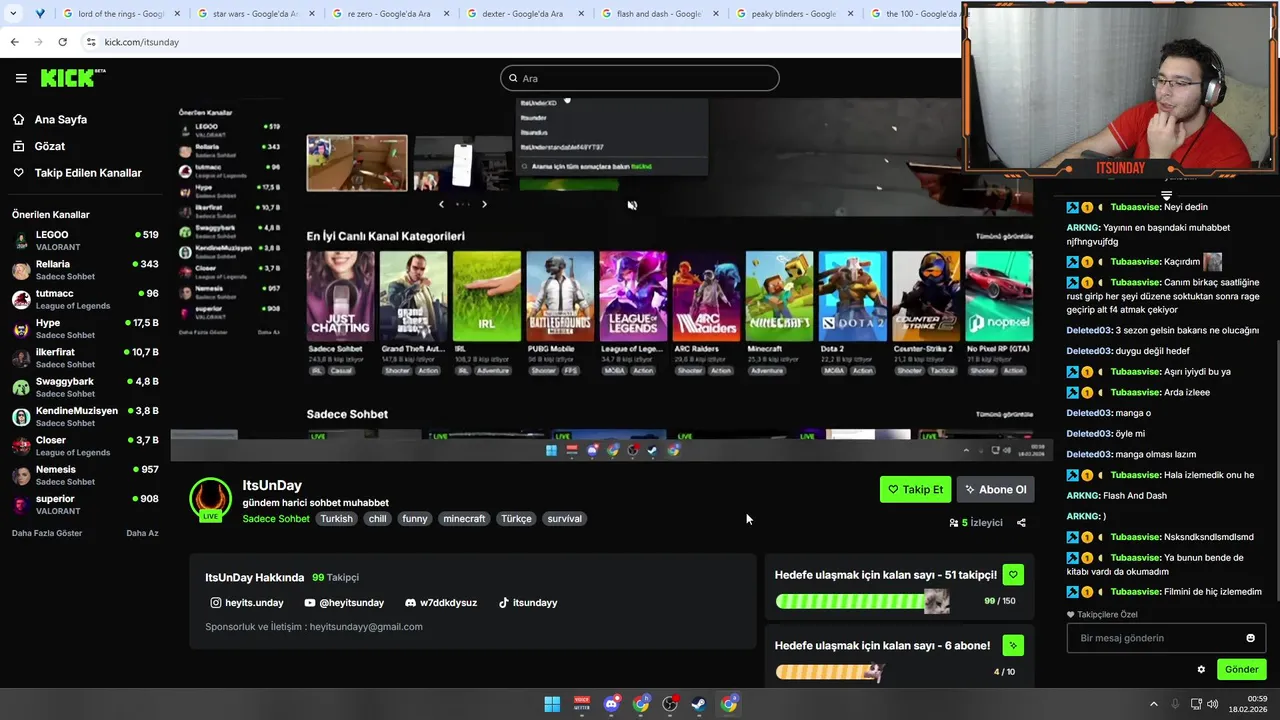Open Minecraft category thumbnail in stream
Image resolution: width=1280 pixels, height=720 pixels.
(779, 296)
